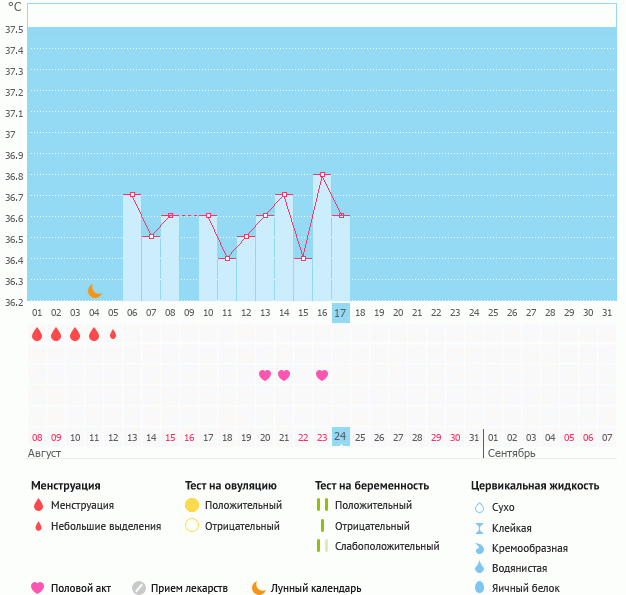Click the positive ovulation test legend icon
The width and height of the screenshot is (626, 595).
pyautogui.click(x=192, y=505)
